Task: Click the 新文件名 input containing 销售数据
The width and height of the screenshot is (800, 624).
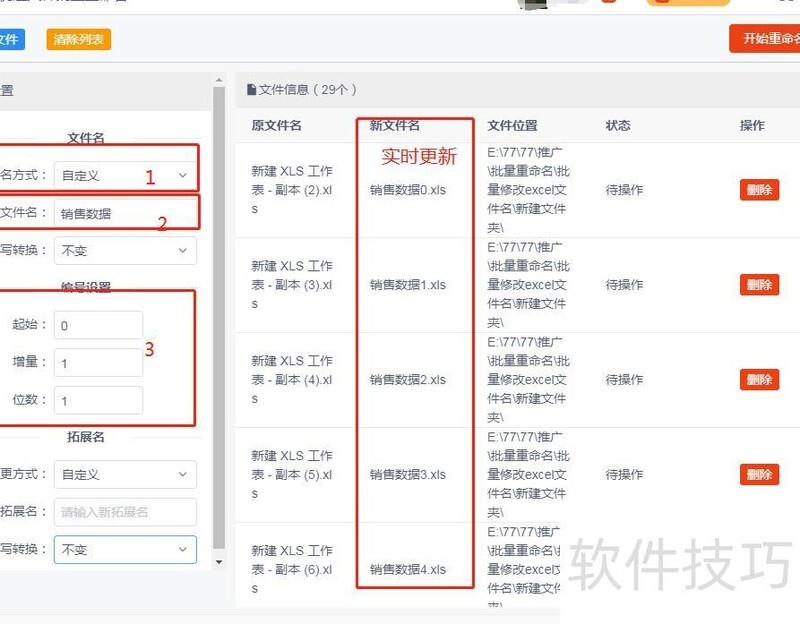Action: pos(125,213)
